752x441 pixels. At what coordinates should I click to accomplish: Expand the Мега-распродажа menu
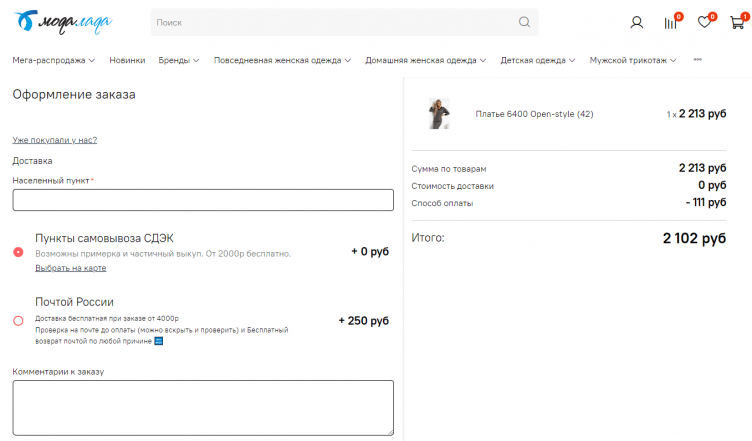(53, 61)
